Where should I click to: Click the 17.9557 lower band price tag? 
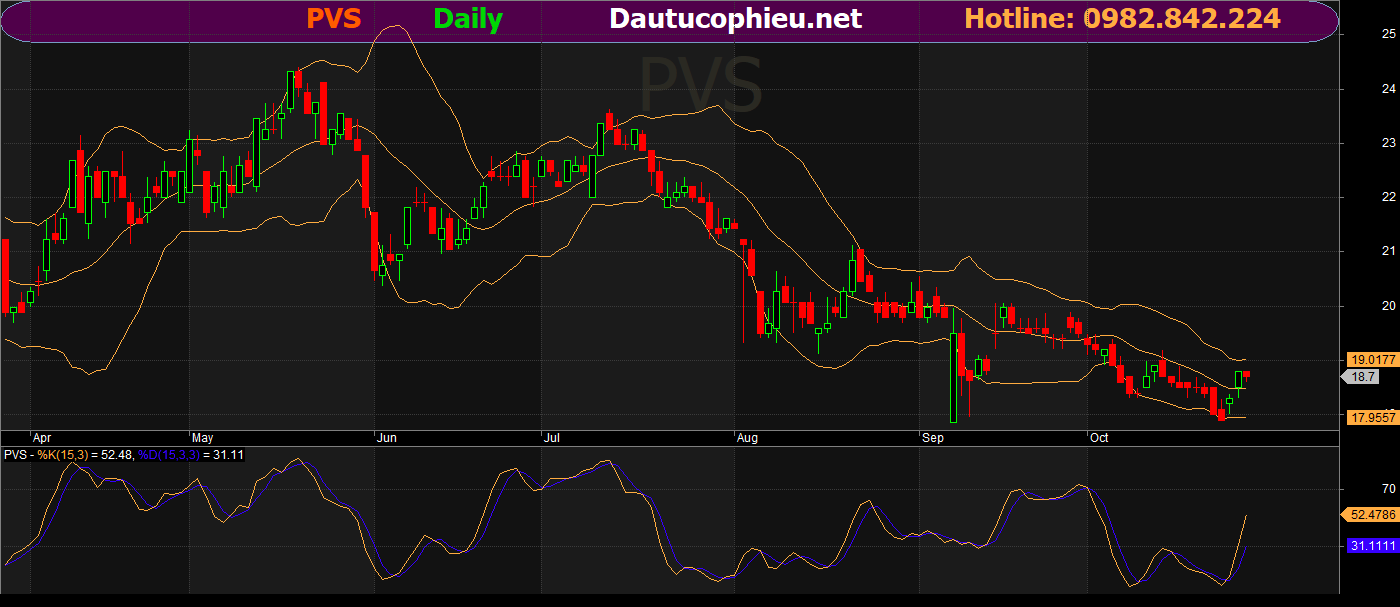coord(1371,418)
